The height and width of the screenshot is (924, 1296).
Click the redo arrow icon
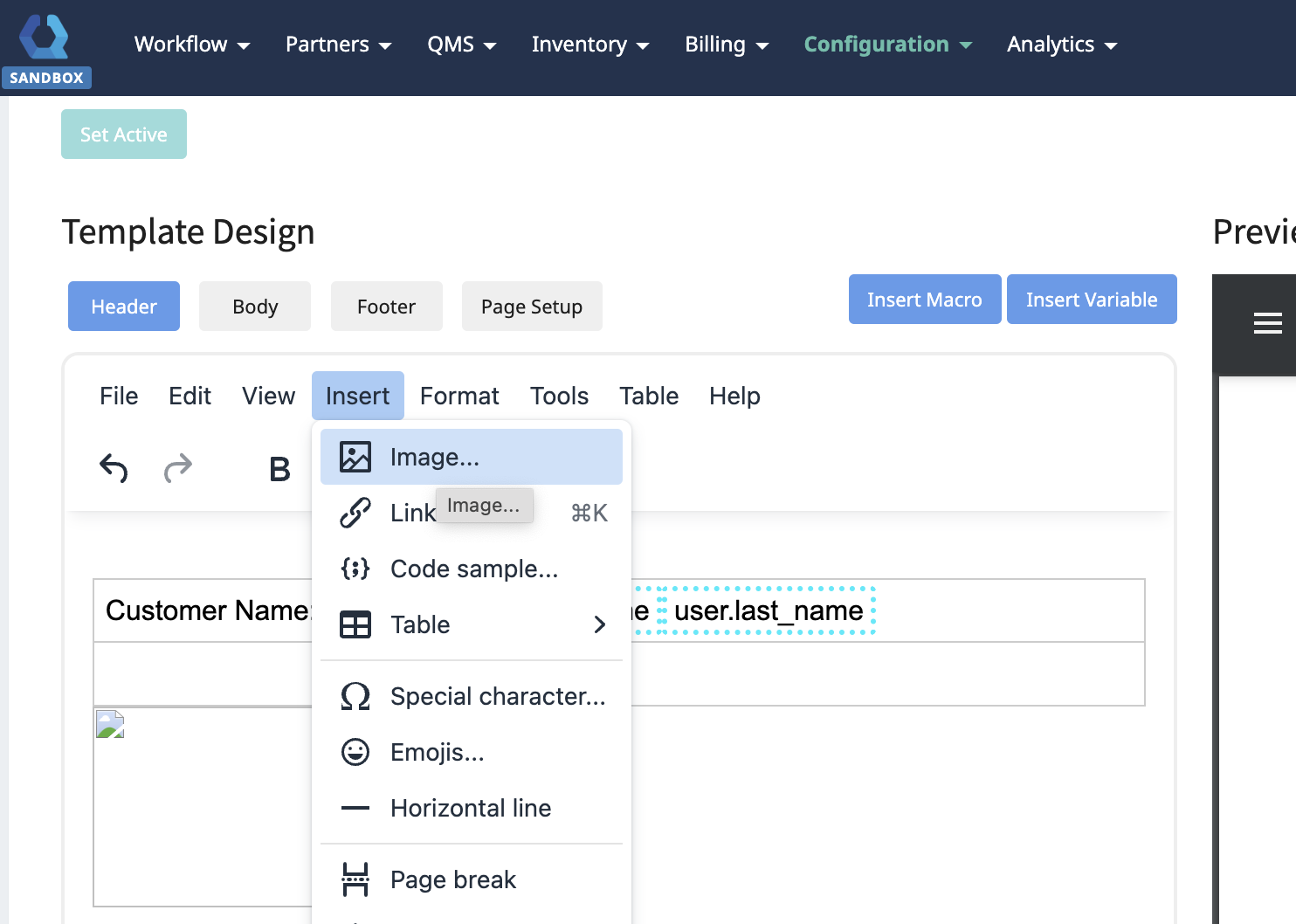point(178,468)
